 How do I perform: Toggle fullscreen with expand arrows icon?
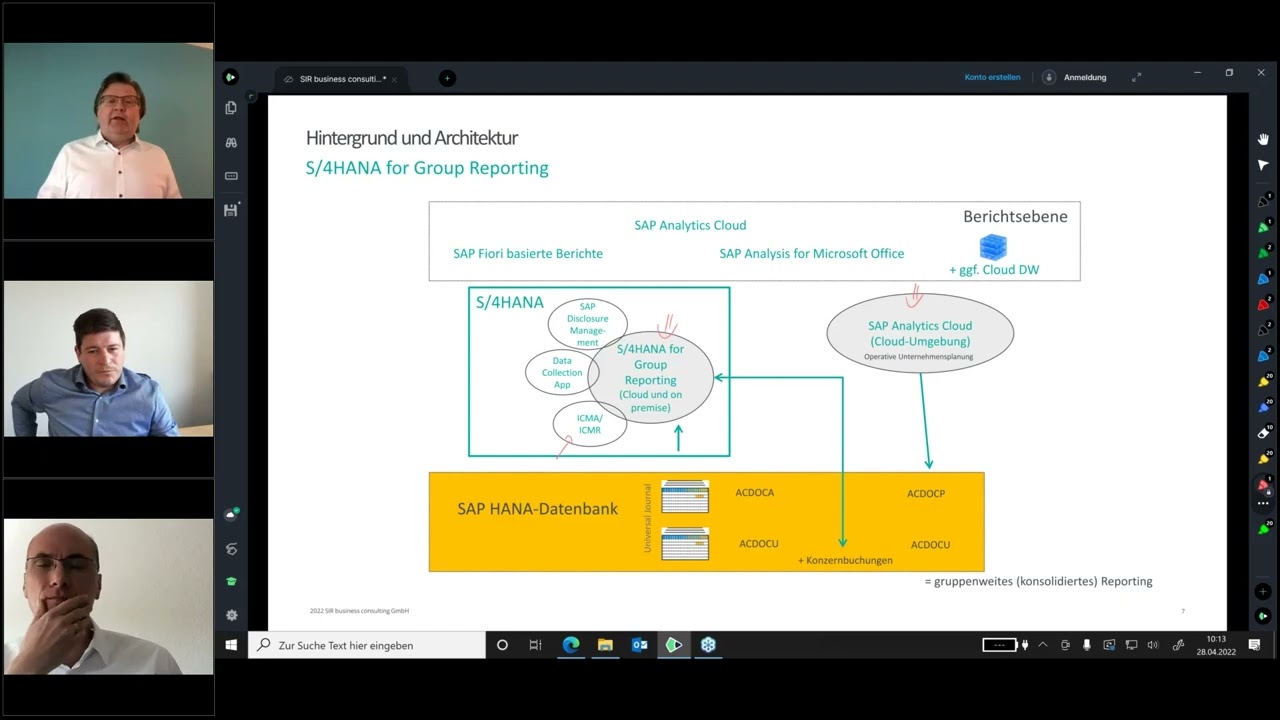click(1136, 77)
